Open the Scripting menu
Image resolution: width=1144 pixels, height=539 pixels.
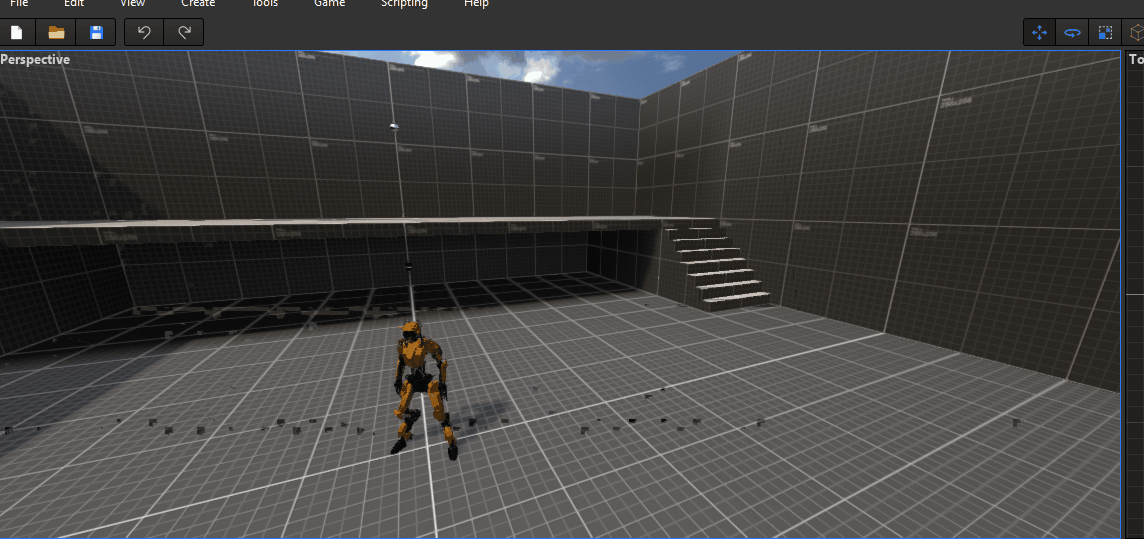[404, 4]
